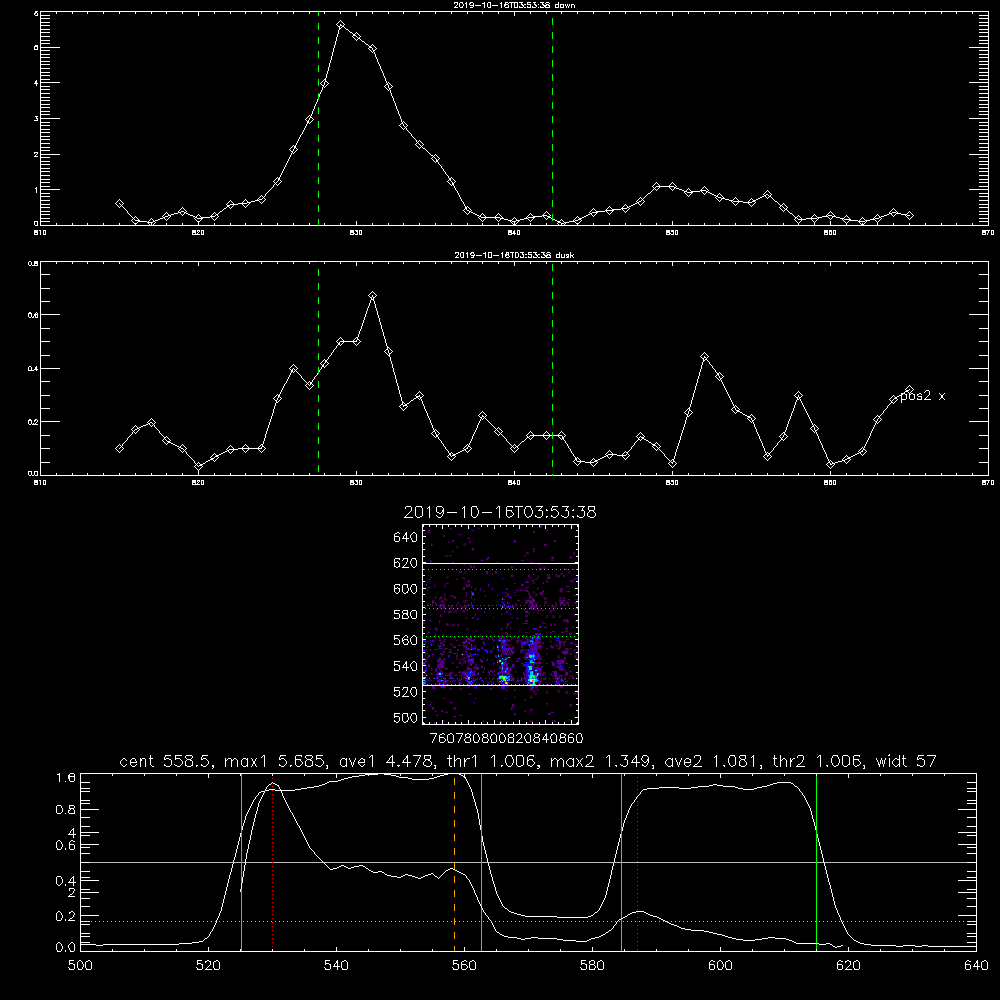Screen dimensions: 1000x1000
Task: Select the timestamp title above the heatmap
Action: click(x=500, y=512)
